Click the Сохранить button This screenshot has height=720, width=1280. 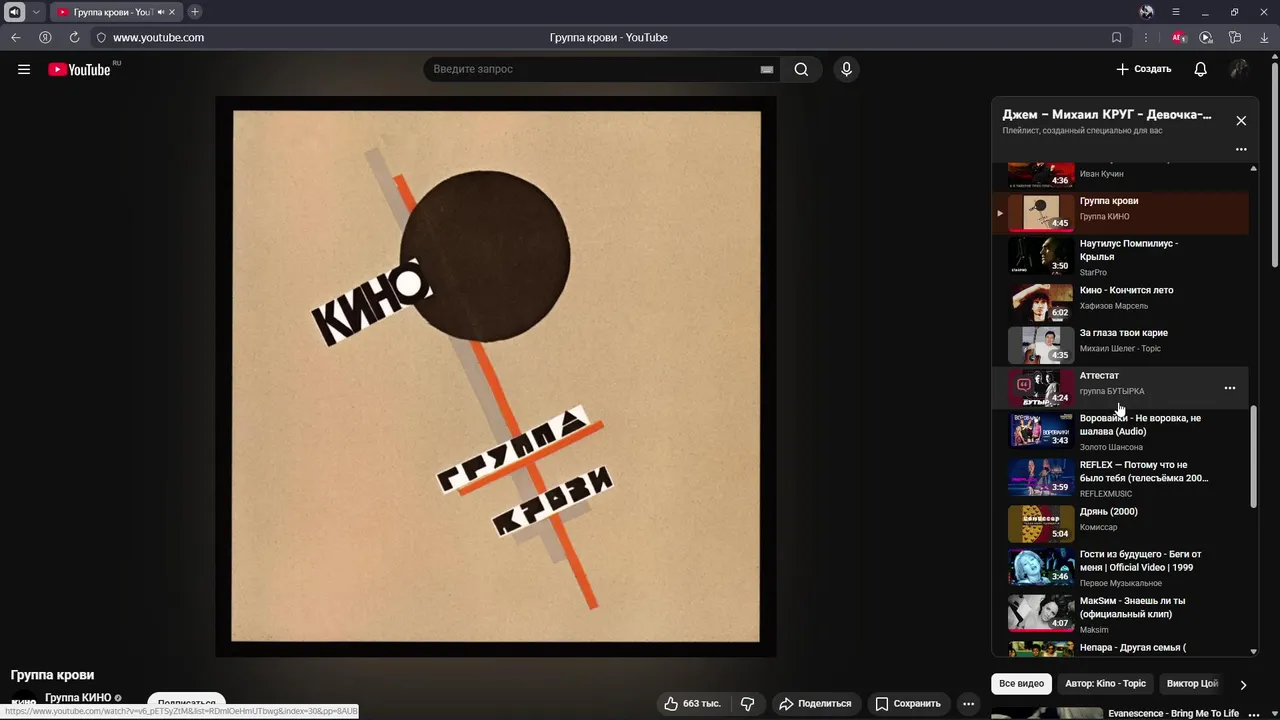[x=908, y=704]
